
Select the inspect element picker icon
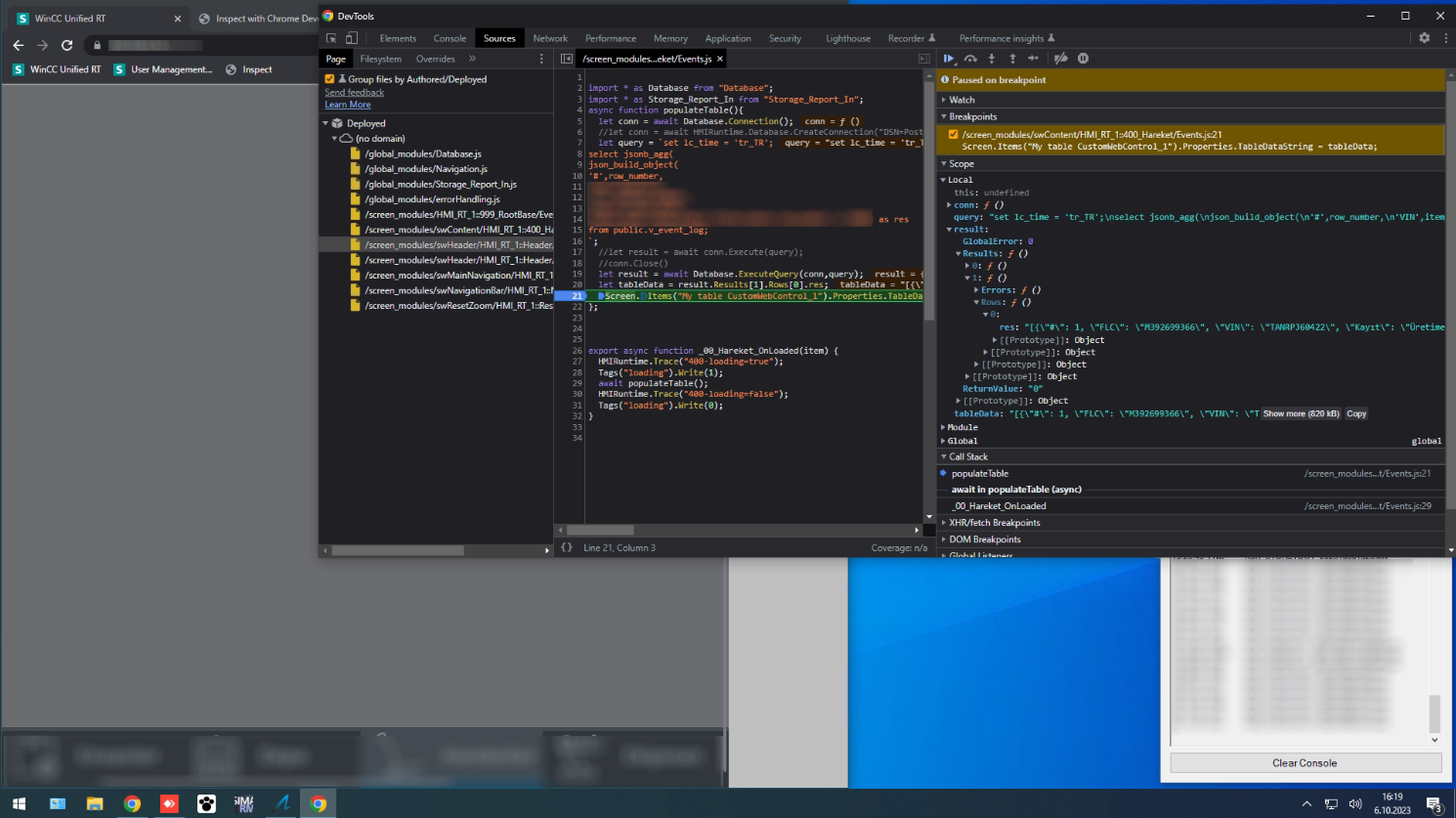(x=331, y=38)
